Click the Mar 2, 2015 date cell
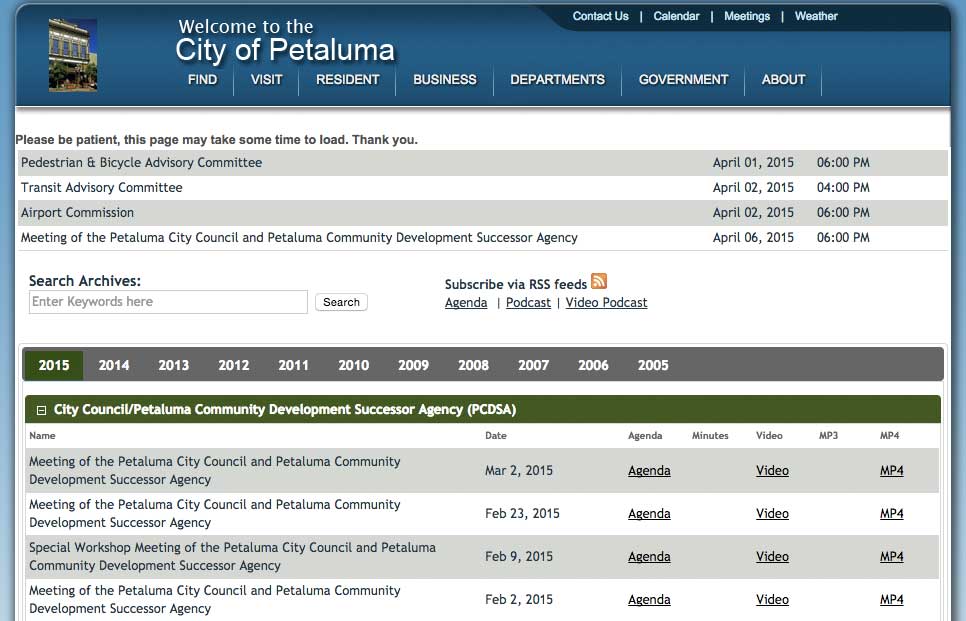This screenshot has width=966, height=621. (519, 471)
